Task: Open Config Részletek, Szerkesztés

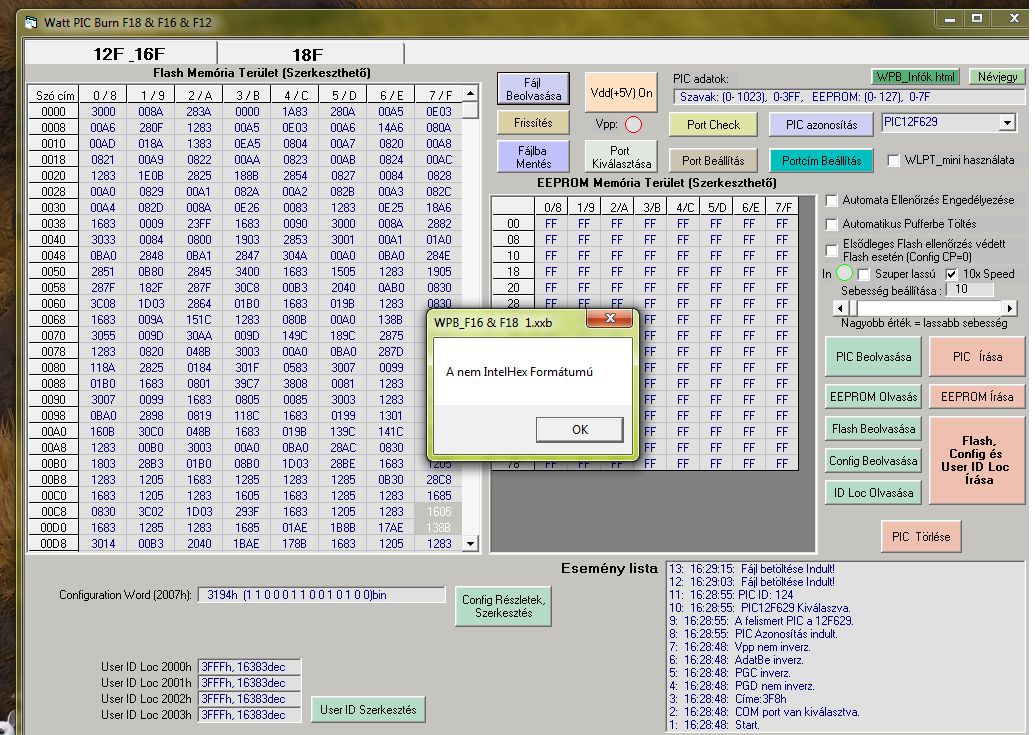Action: tap(503, 606)
